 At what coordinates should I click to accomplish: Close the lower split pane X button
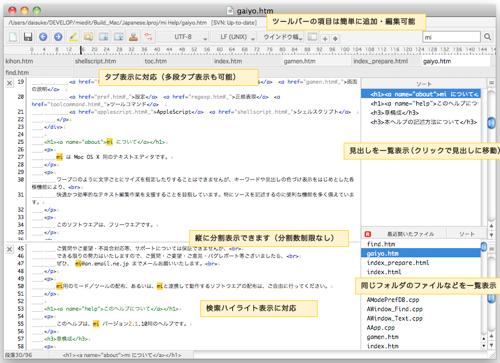(10, 249)
